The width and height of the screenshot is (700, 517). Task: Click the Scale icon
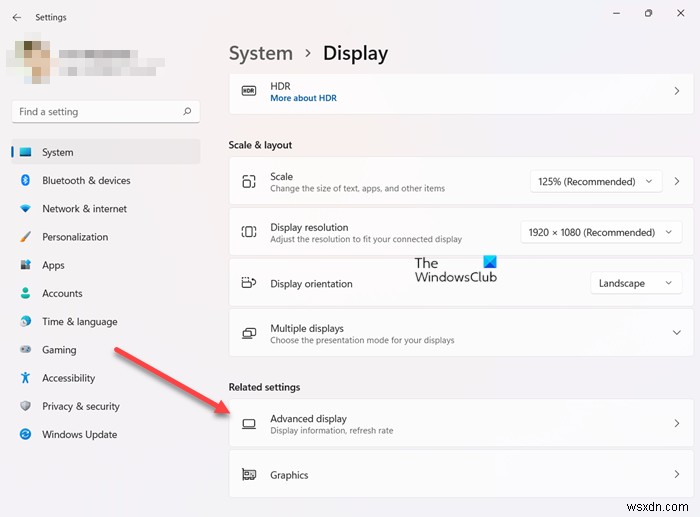pyautogui.click(x=249, y=181)
